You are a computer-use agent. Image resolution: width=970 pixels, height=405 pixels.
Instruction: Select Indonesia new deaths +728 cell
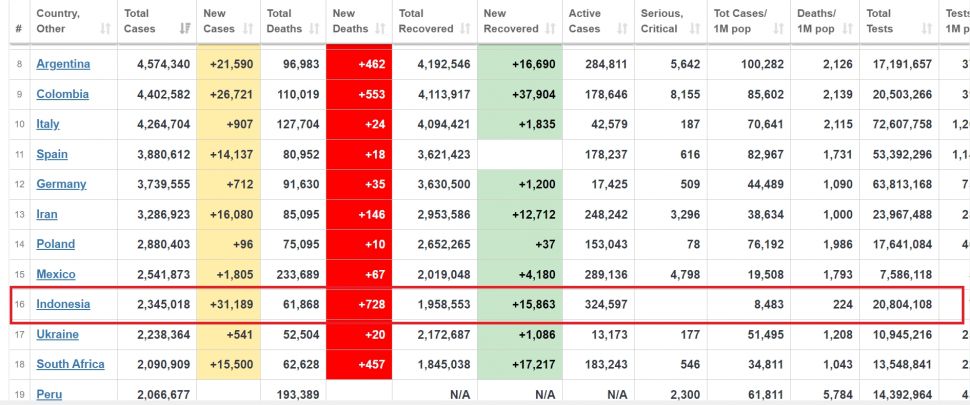359,305
